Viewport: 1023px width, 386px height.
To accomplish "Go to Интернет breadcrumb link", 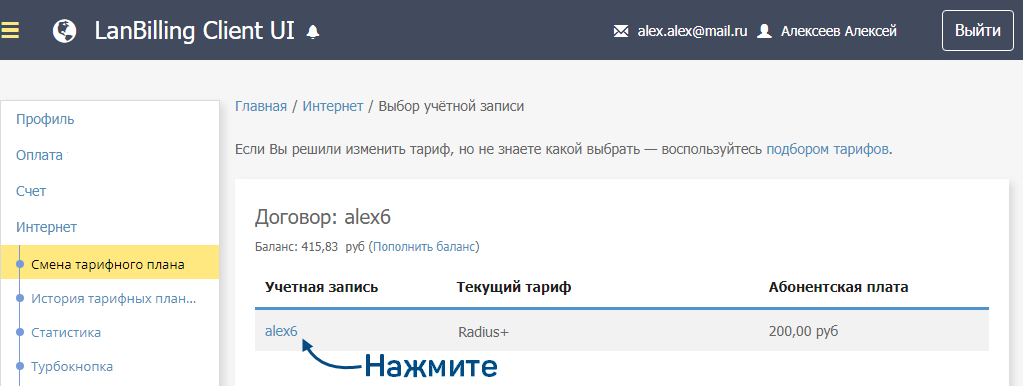I will tap(333, 106).
